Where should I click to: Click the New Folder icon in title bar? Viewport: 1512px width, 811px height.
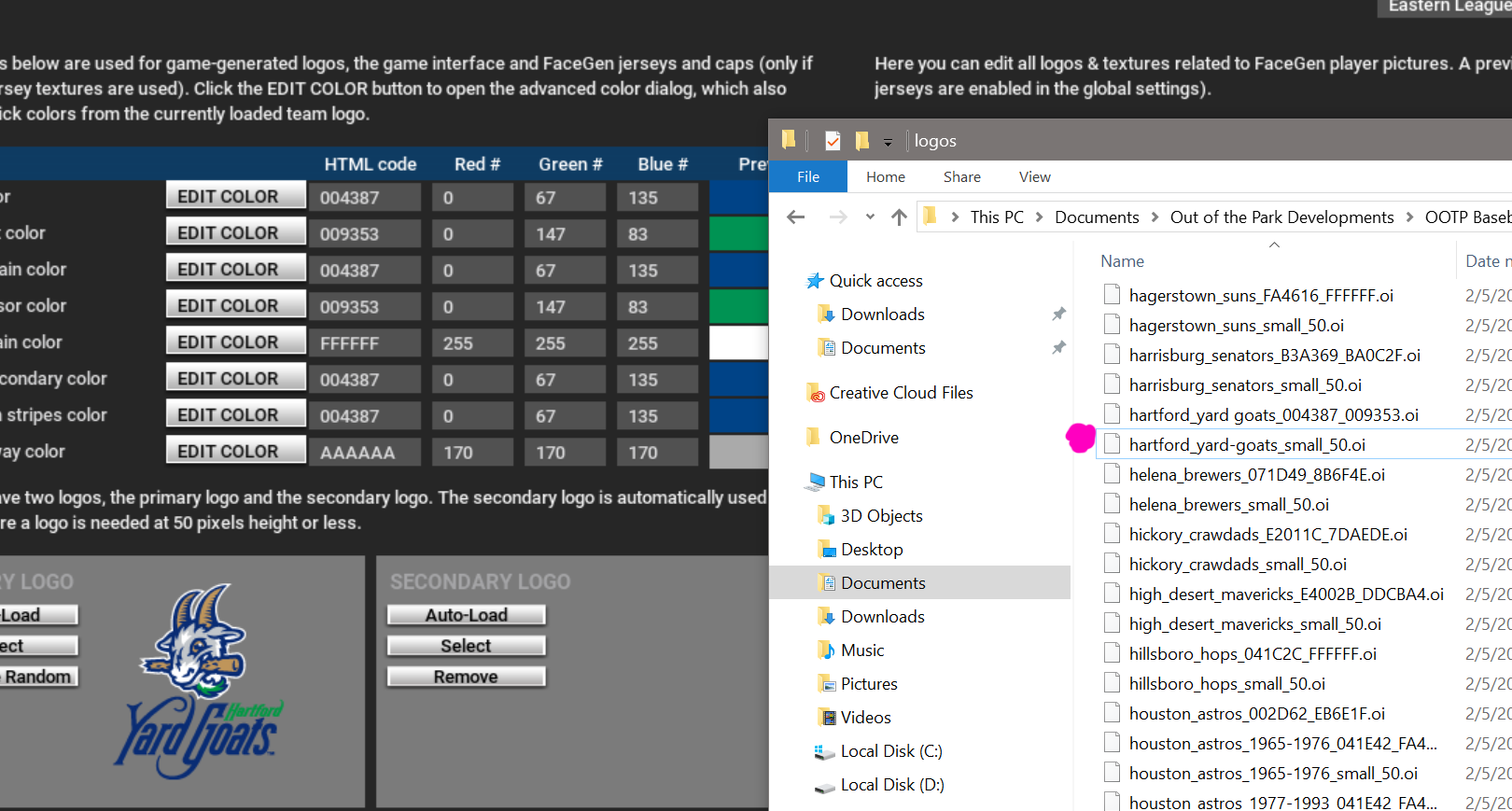[862, 141]
